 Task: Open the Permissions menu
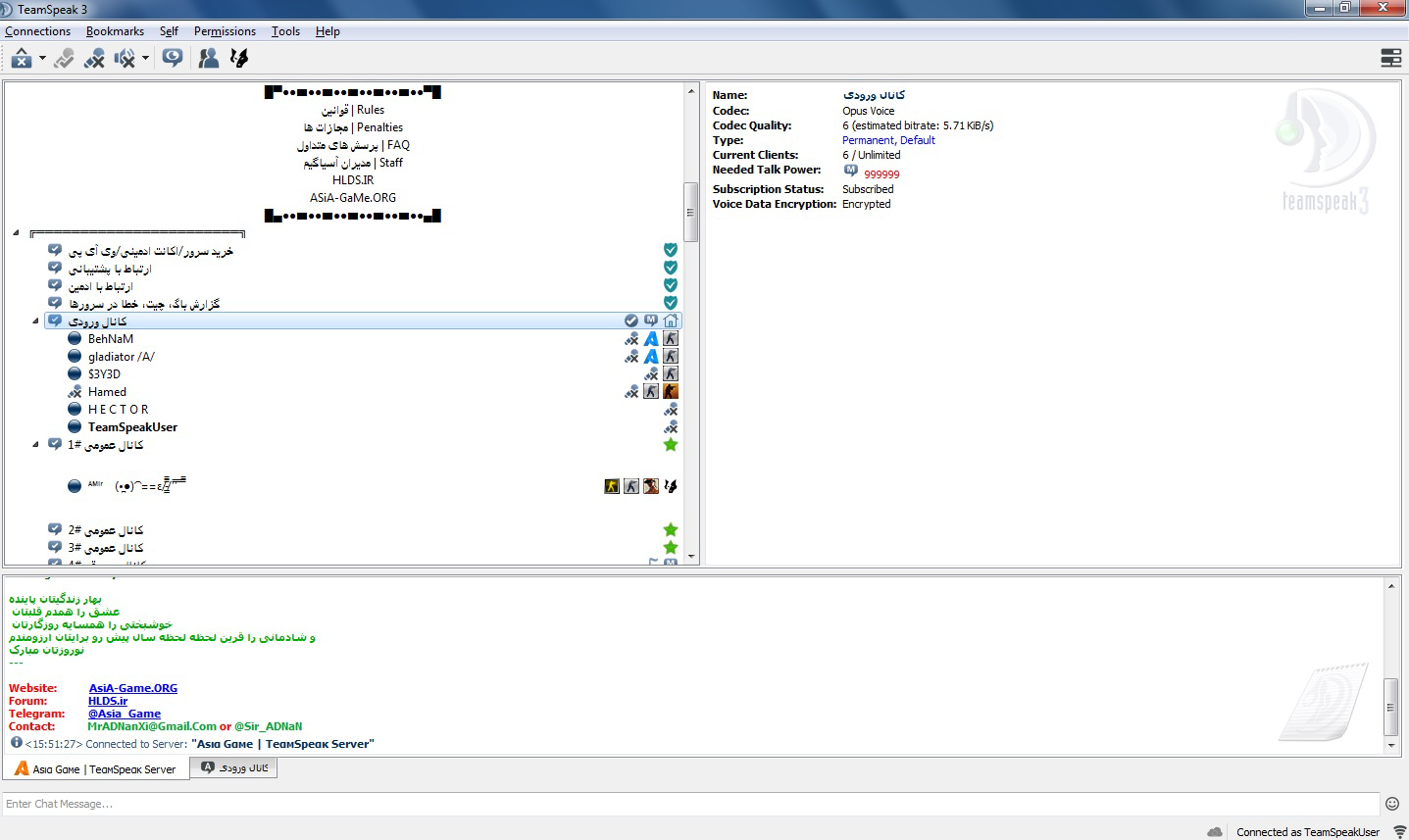(x=225, y=31)
